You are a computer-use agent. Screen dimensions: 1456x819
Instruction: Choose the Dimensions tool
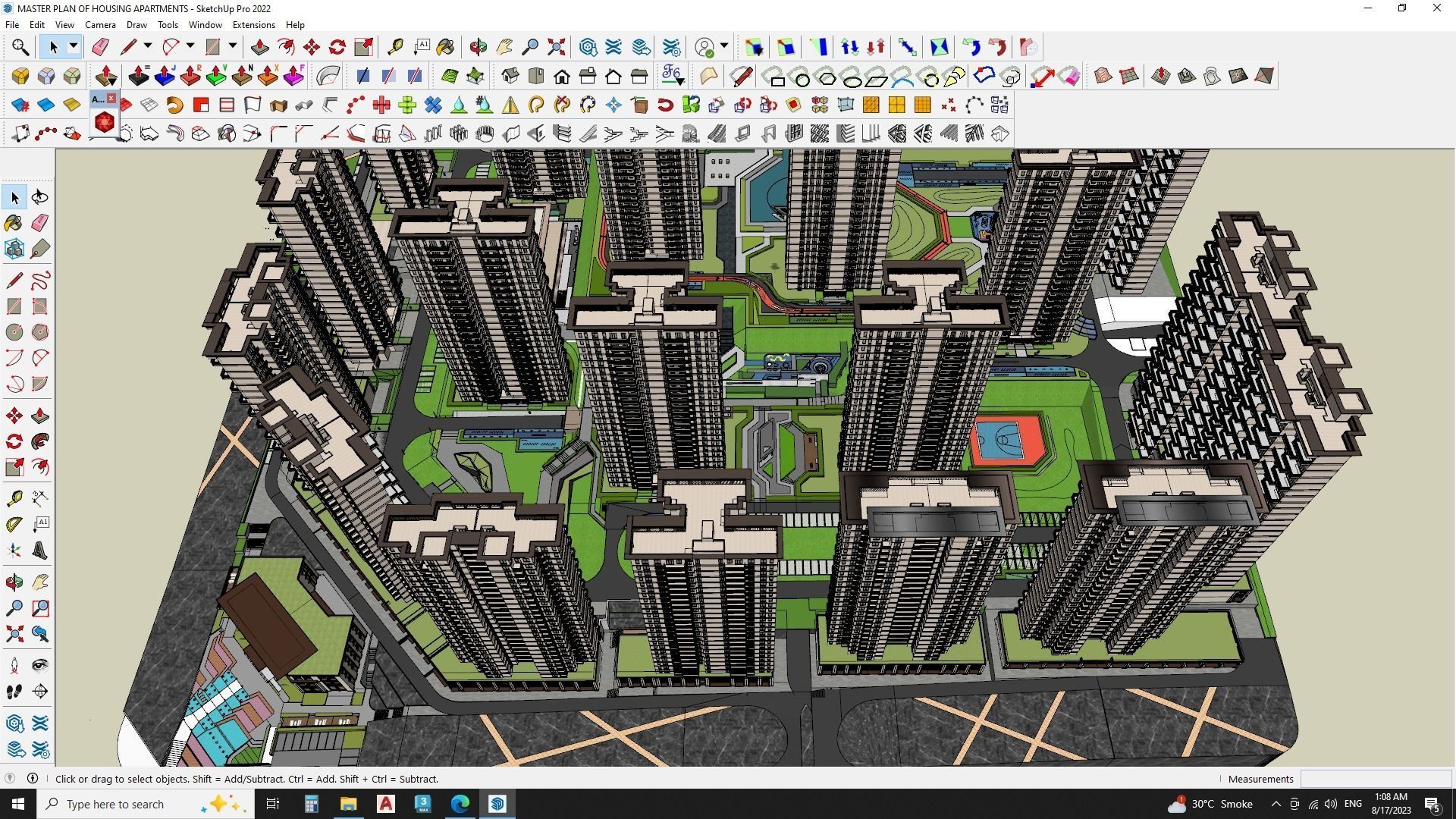(40, 497)
